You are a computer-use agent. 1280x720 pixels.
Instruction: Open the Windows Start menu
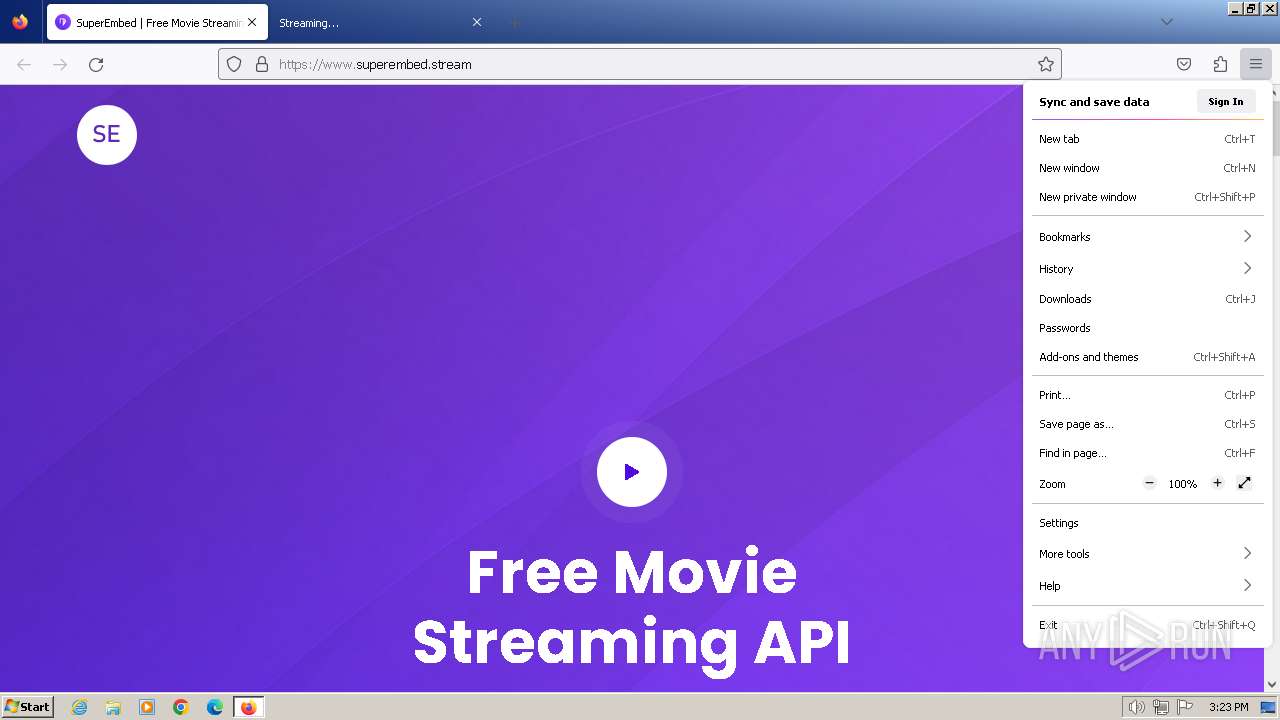tap(28, 706)
